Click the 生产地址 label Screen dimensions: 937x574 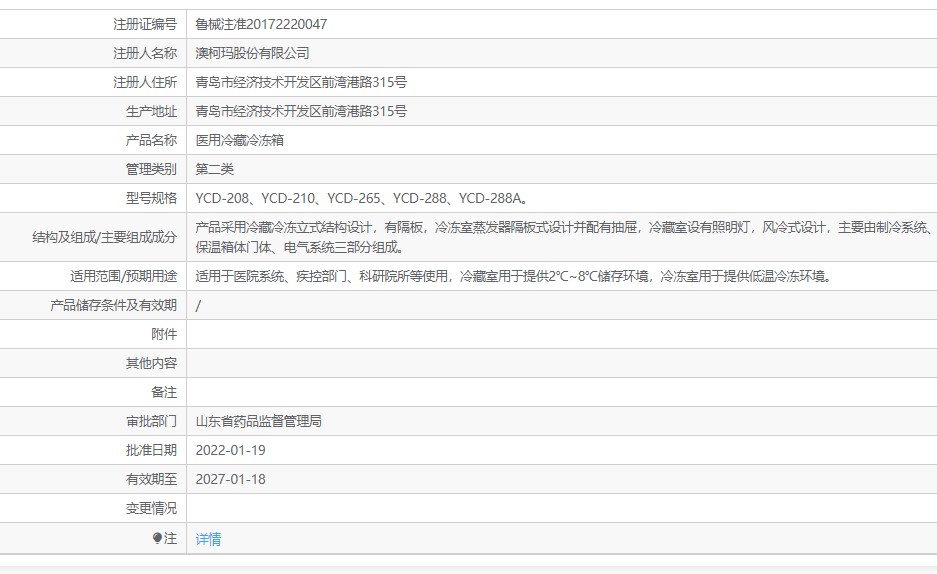pos(151,111)
